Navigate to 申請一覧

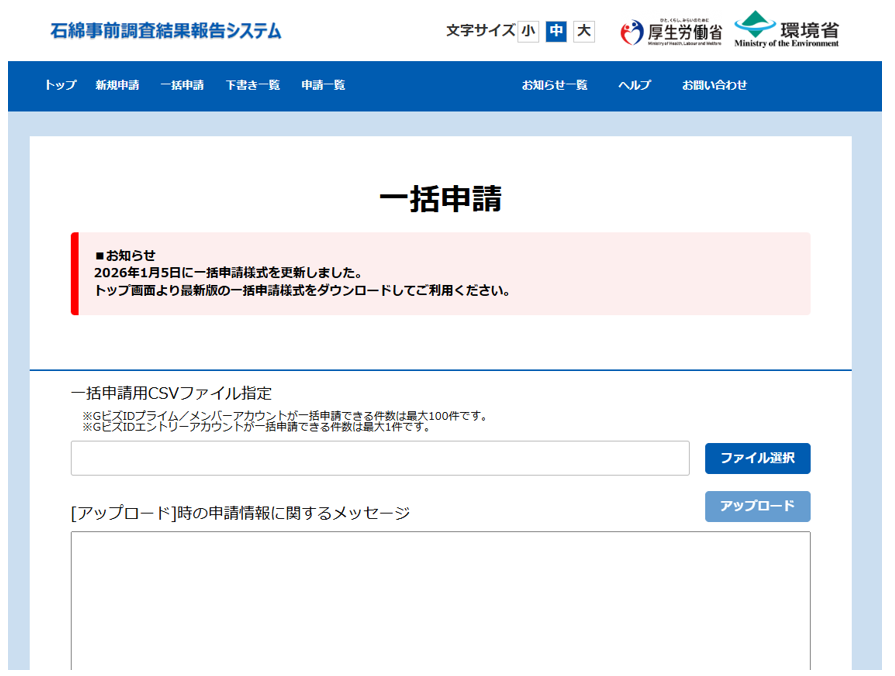pos(323,85)
